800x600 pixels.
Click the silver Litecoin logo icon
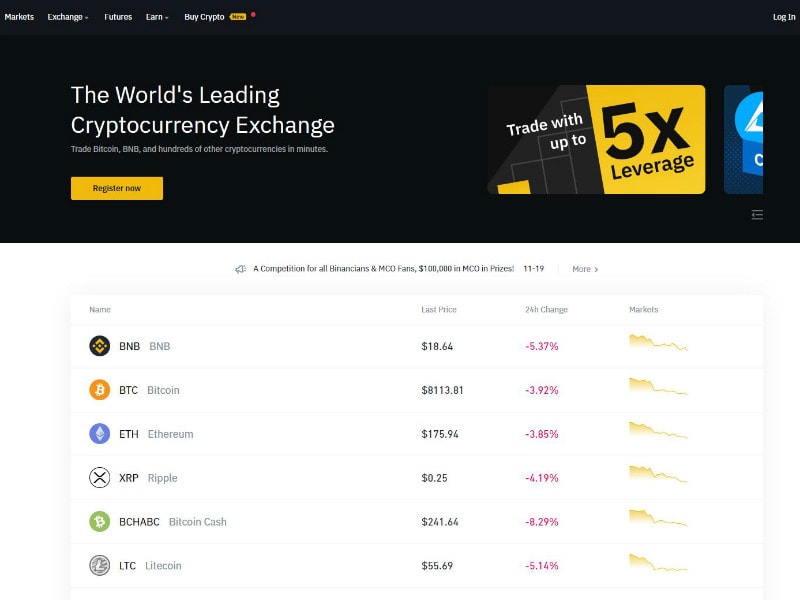tap(99, 565)
